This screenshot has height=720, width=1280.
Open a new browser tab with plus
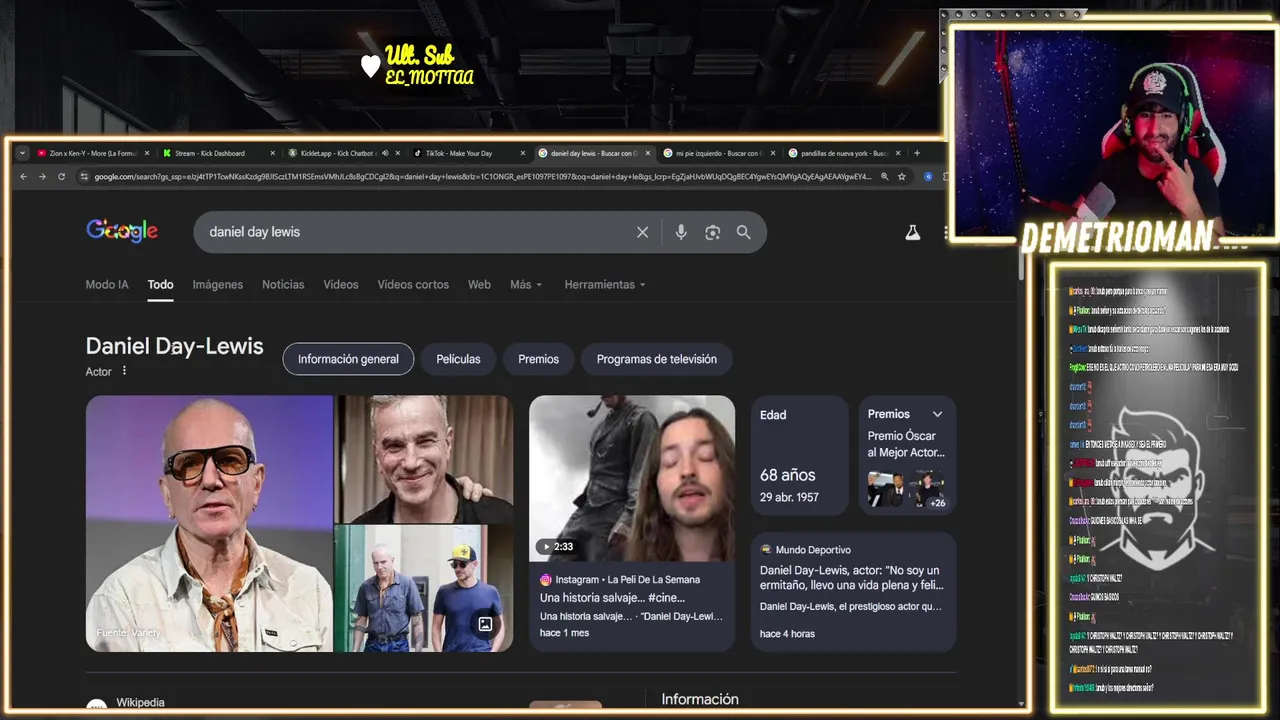pos(916,153)
